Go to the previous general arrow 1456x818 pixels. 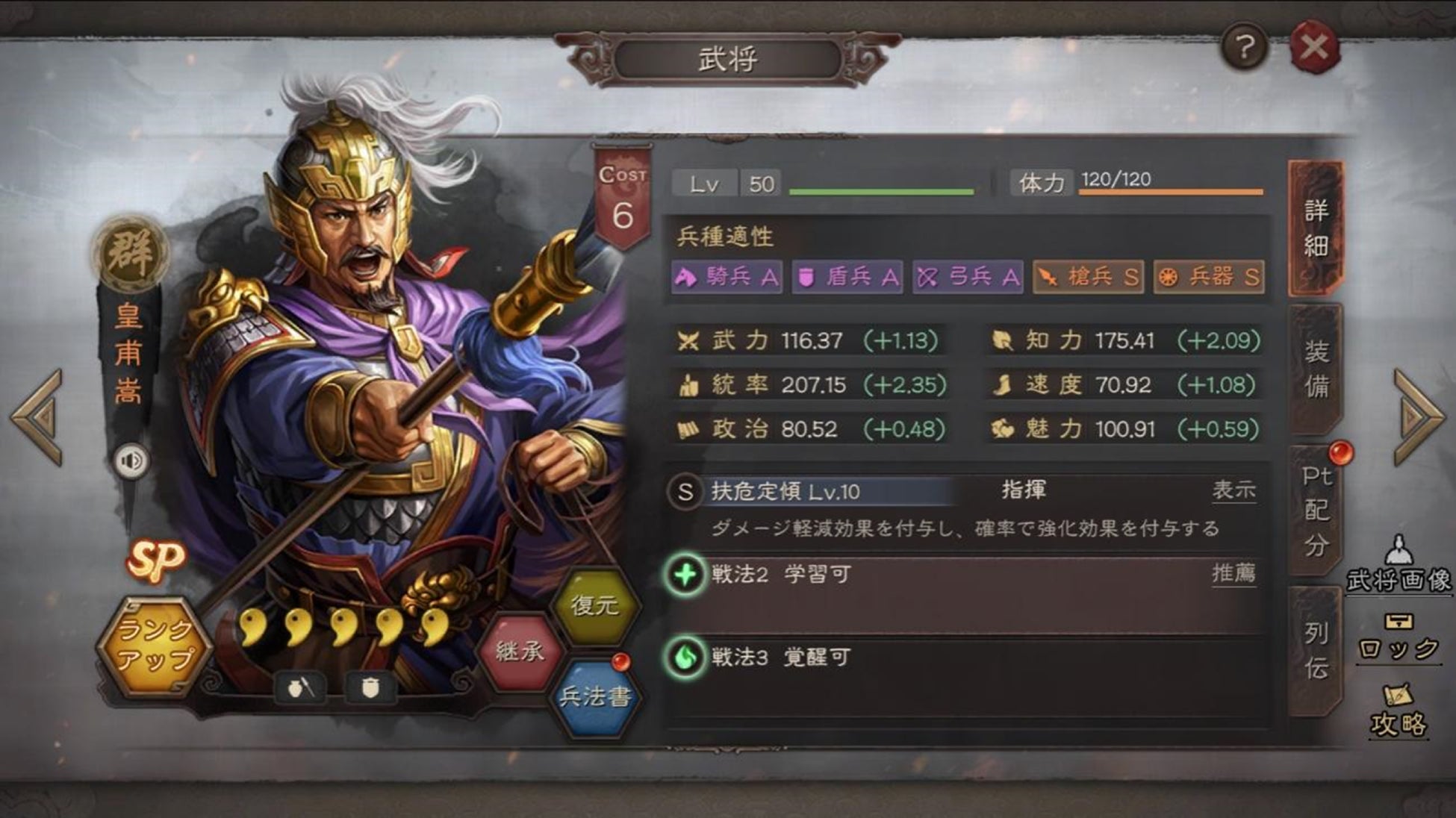pyautogui.click(x=37, y=416)
